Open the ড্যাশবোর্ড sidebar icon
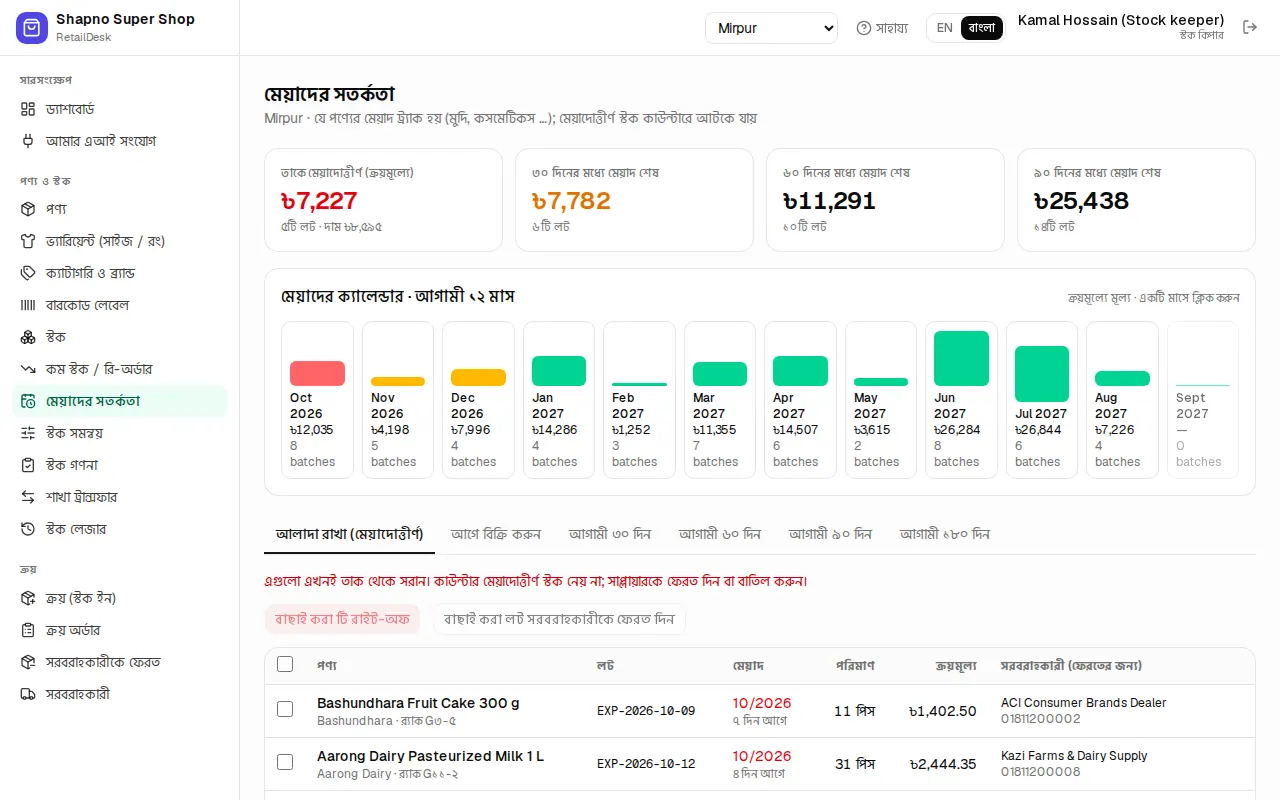Screen dimensions: 1280x800 click(28, 109)
